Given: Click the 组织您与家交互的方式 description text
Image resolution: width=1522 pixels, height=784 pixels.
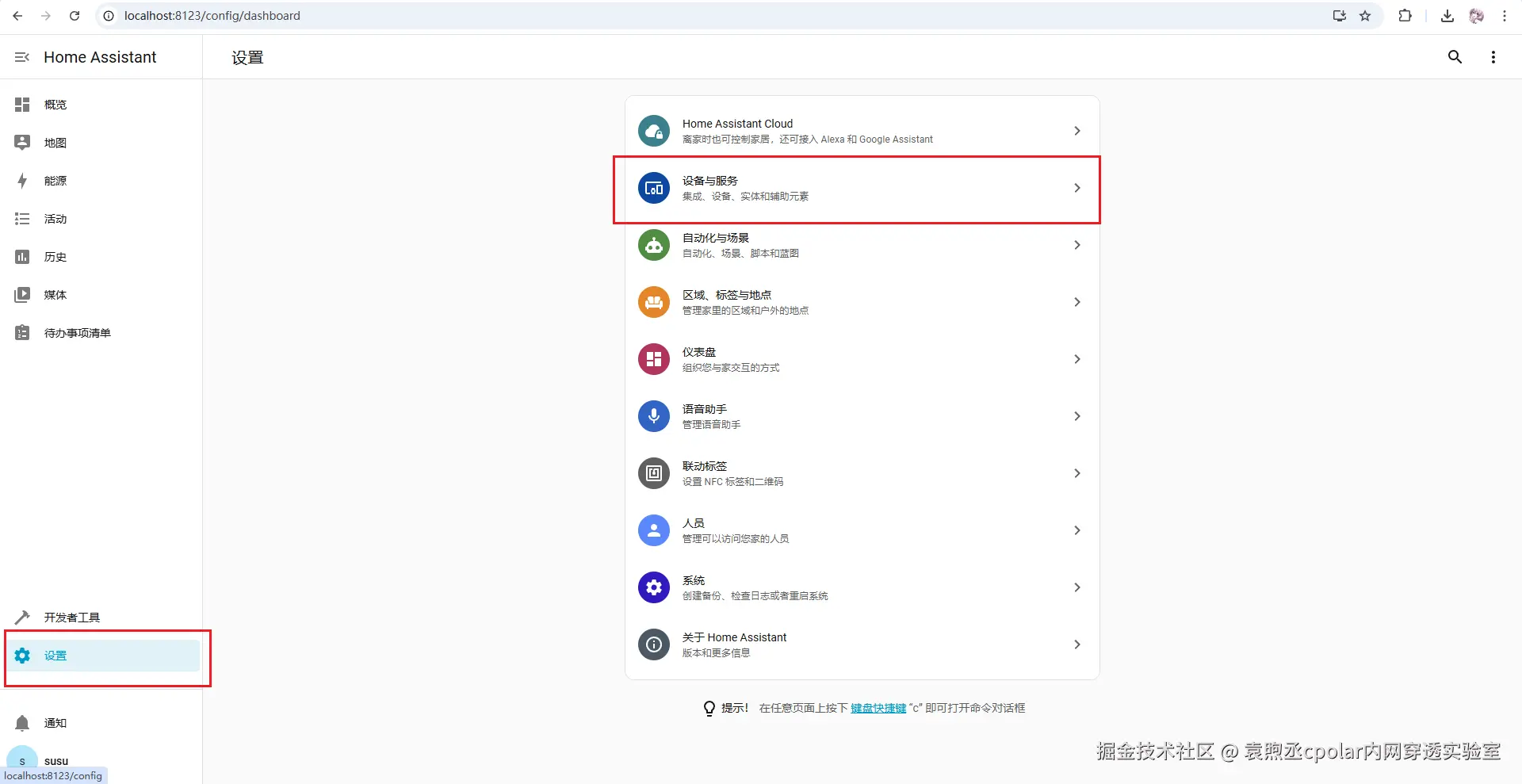Looking at the screenshot, I should (x=731, y=368).
